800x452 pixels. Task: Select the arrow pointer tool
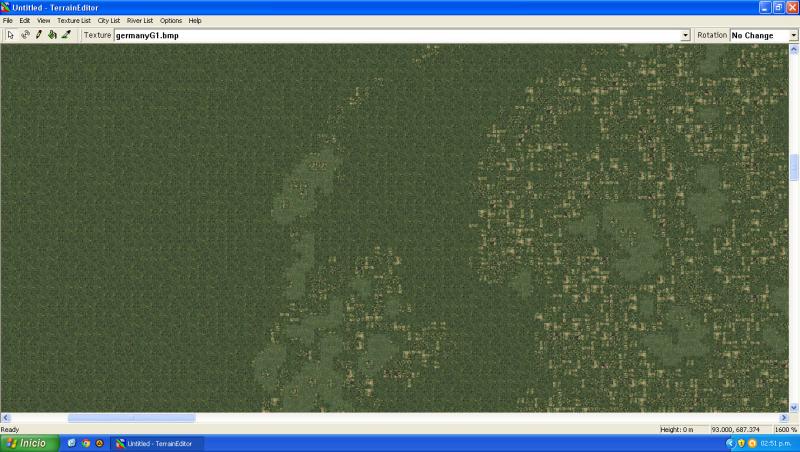11,35
